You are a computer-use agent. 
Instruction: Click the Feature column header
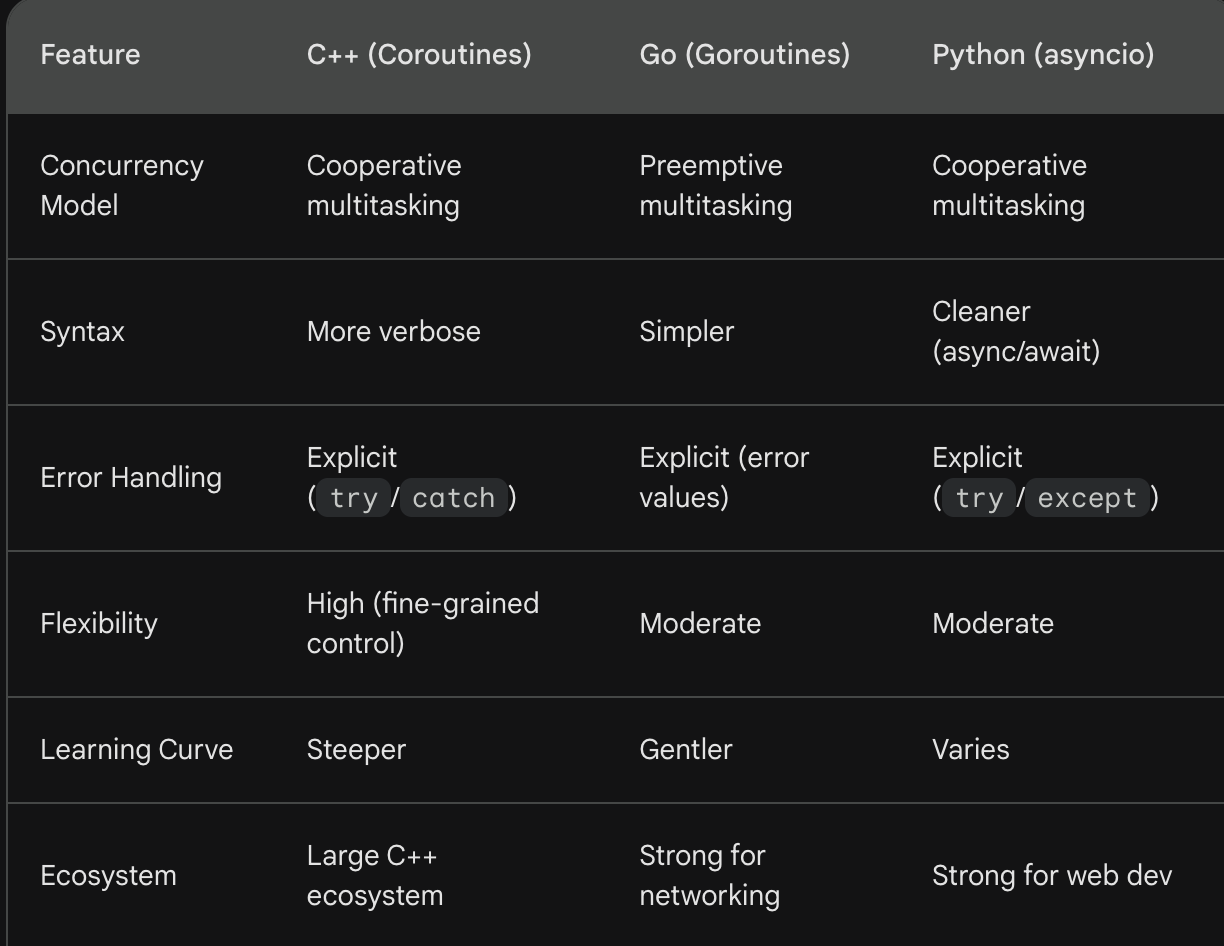[90, 54]
